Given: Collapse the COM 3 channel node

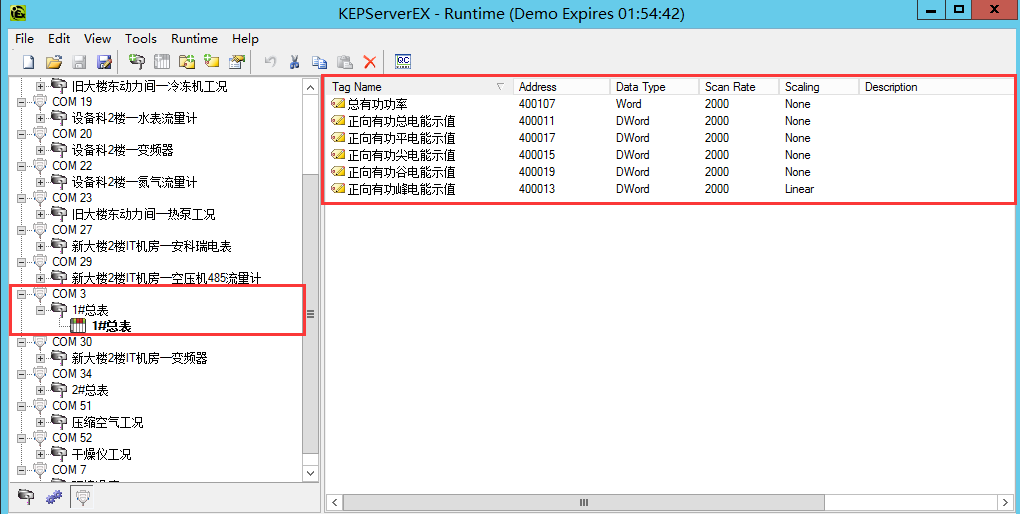Looking at the screenshot, I should (x=21, y=294).
